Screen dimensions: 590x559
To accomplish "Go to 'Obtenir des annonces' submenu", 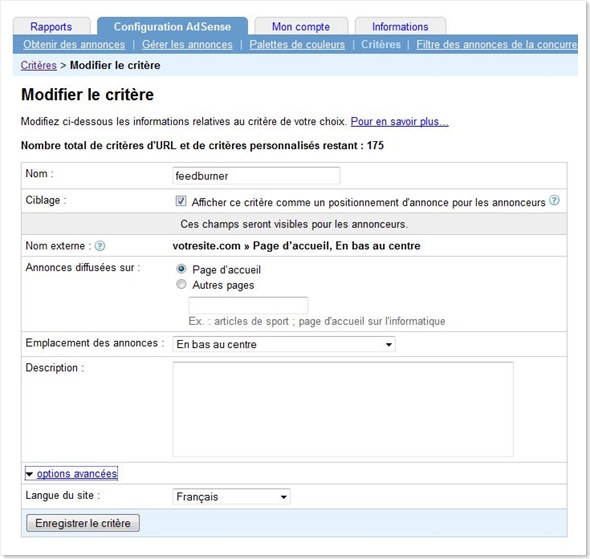I will tap(74, 44).
